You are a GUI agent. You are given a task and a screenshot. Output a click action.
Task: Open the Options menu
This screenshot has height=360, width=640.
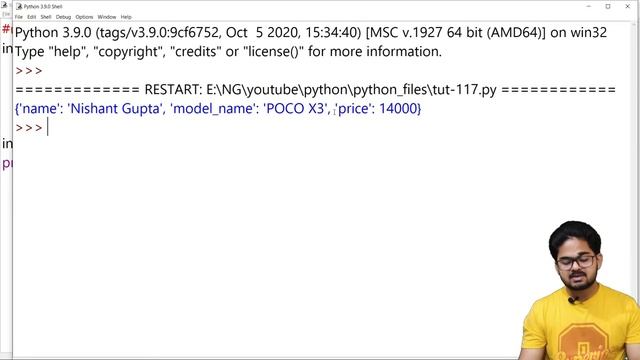pyautogui.click(x=84, y=17)
